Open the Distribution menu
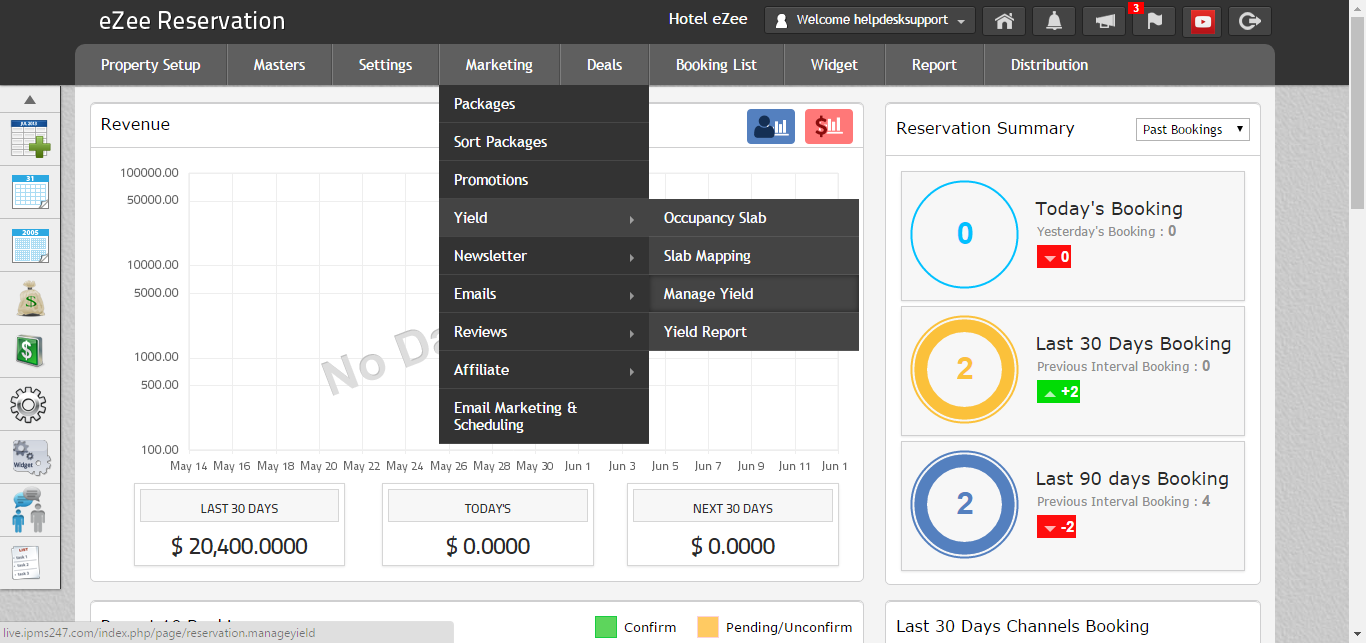This screenshot has height=643, width=1366. point(1049,65)
